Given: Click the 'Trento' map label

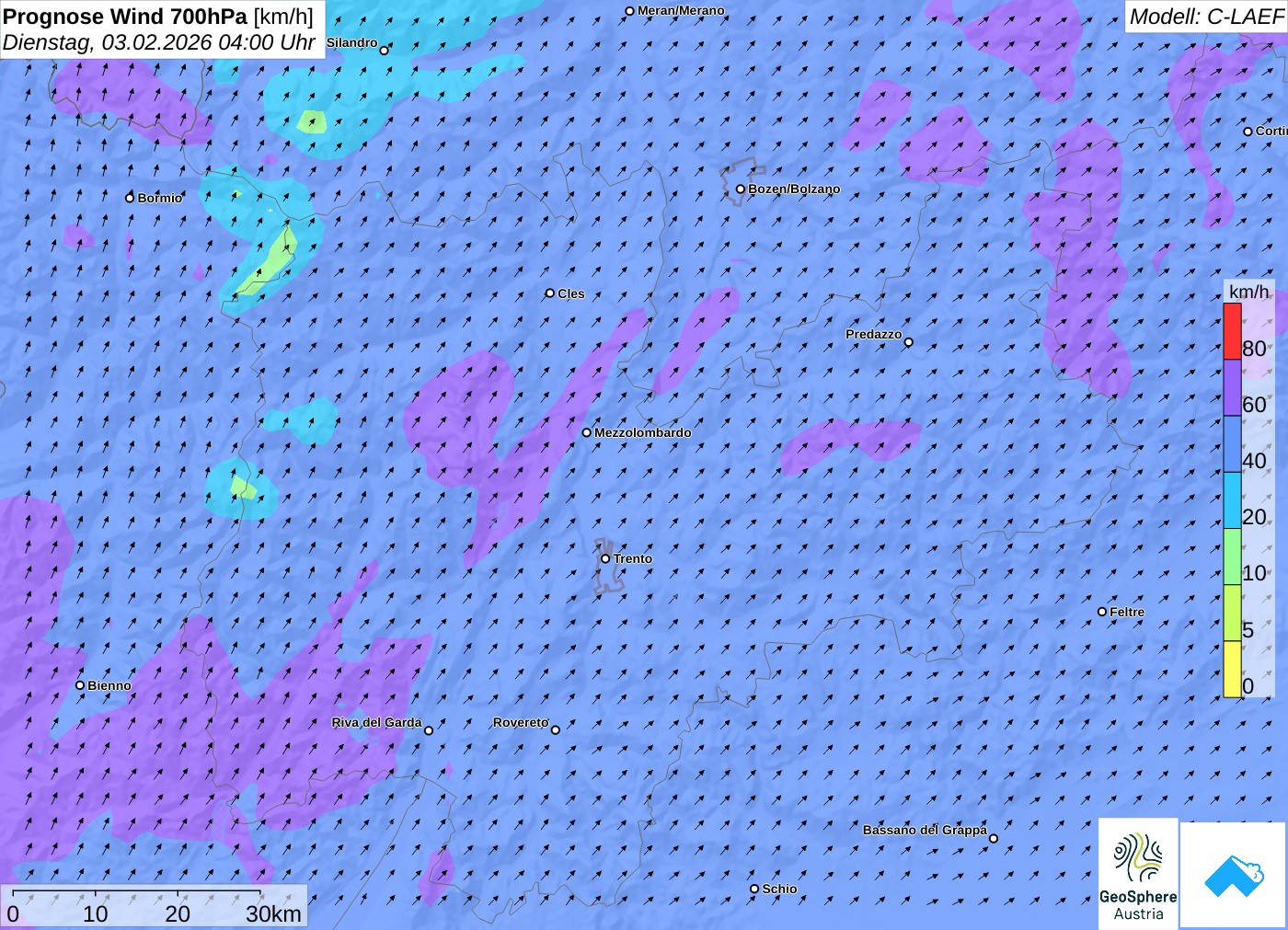Looking at the screenshot, I should point(633,558).
